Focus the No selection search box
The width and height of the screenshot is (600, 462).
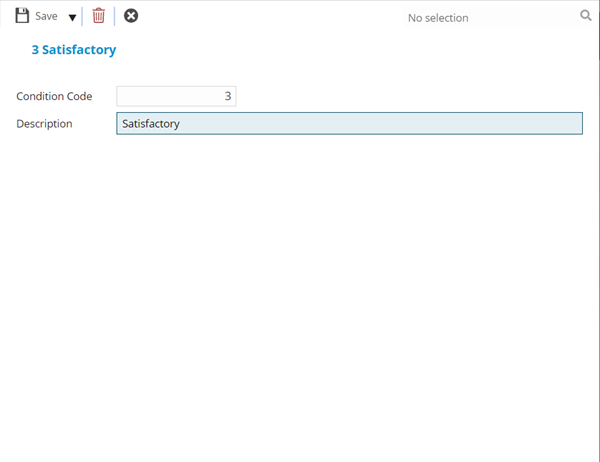coord(490,17)
